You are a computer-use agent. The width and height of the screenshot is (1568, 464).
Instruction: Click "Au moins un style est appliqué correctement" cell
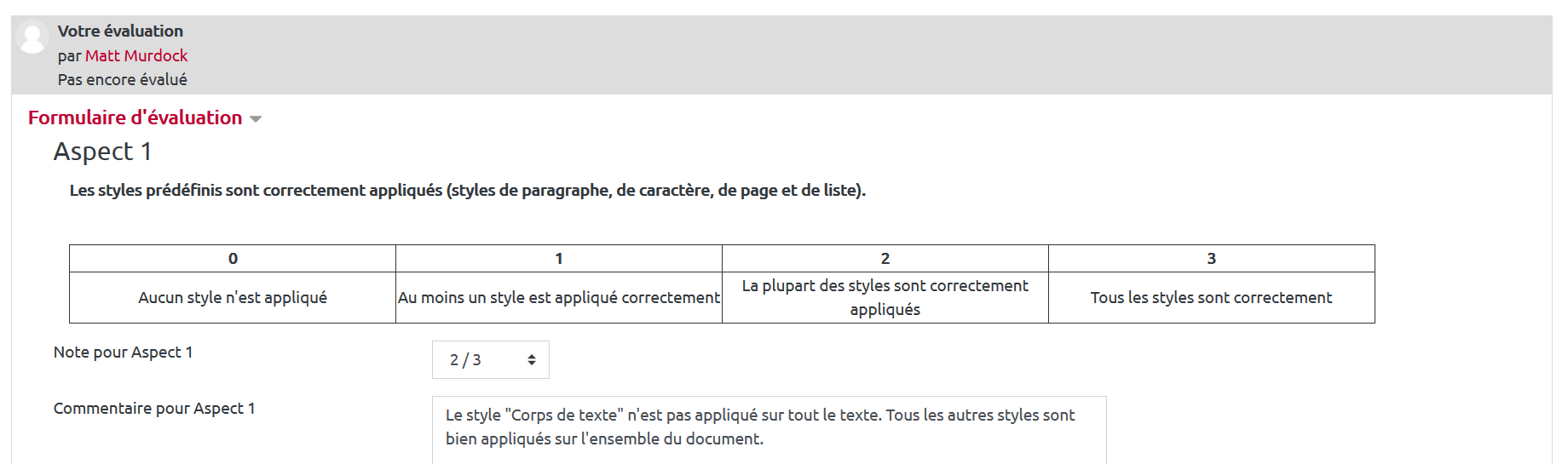point(559,297)
